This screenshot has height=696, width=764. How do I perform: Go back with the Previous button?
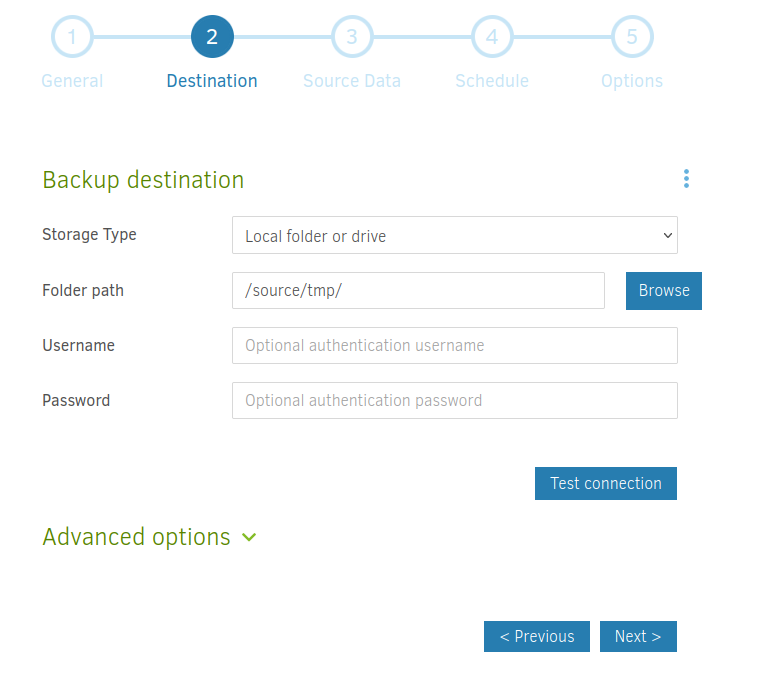tap(537, 637)
